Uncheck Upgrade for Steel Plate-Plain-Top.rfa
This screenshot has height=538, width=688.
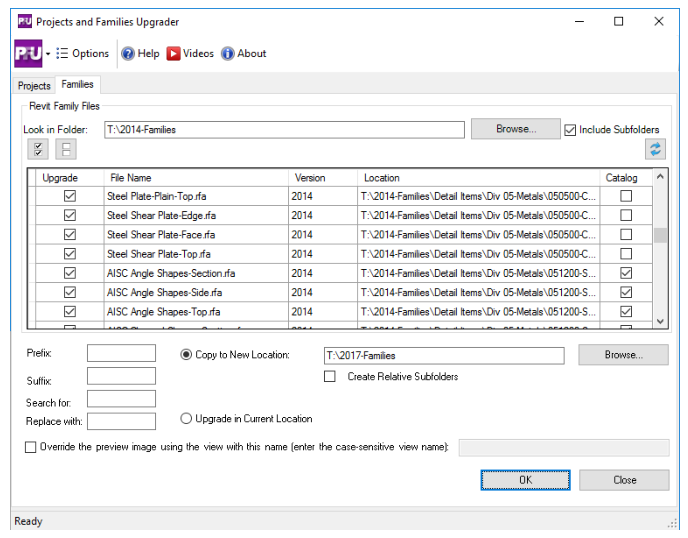point(70,196)
